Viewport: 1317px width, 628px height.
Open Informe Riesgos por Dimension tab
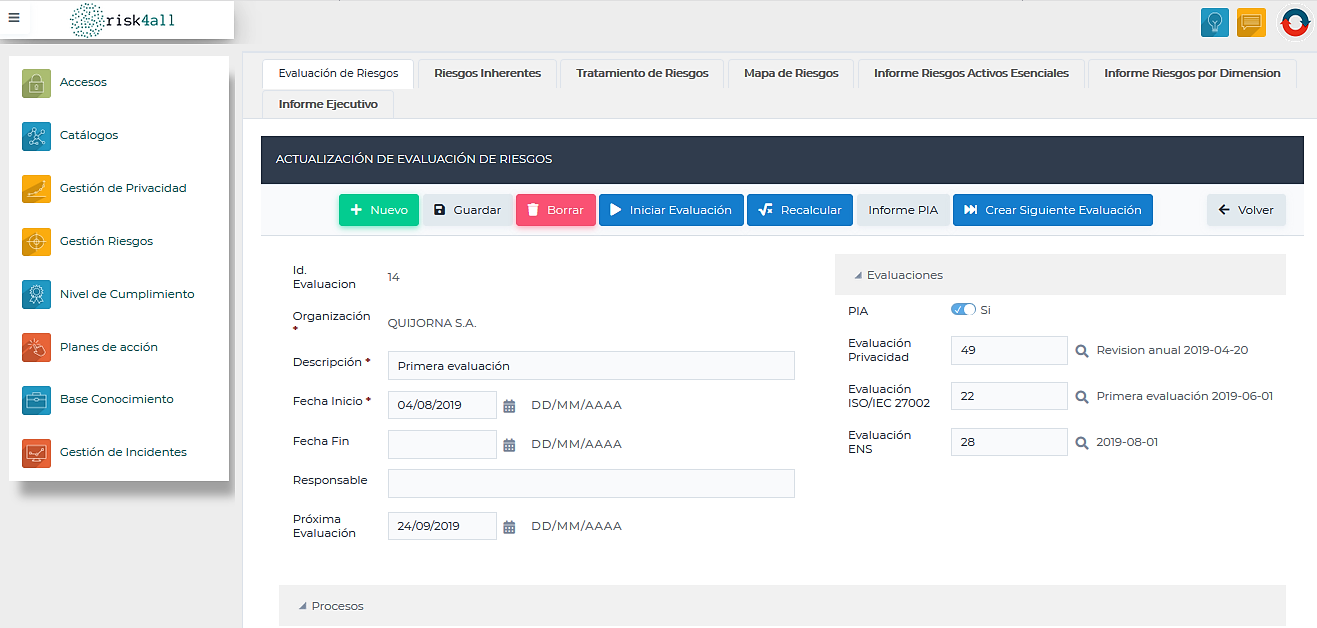tap(1192, 73)
